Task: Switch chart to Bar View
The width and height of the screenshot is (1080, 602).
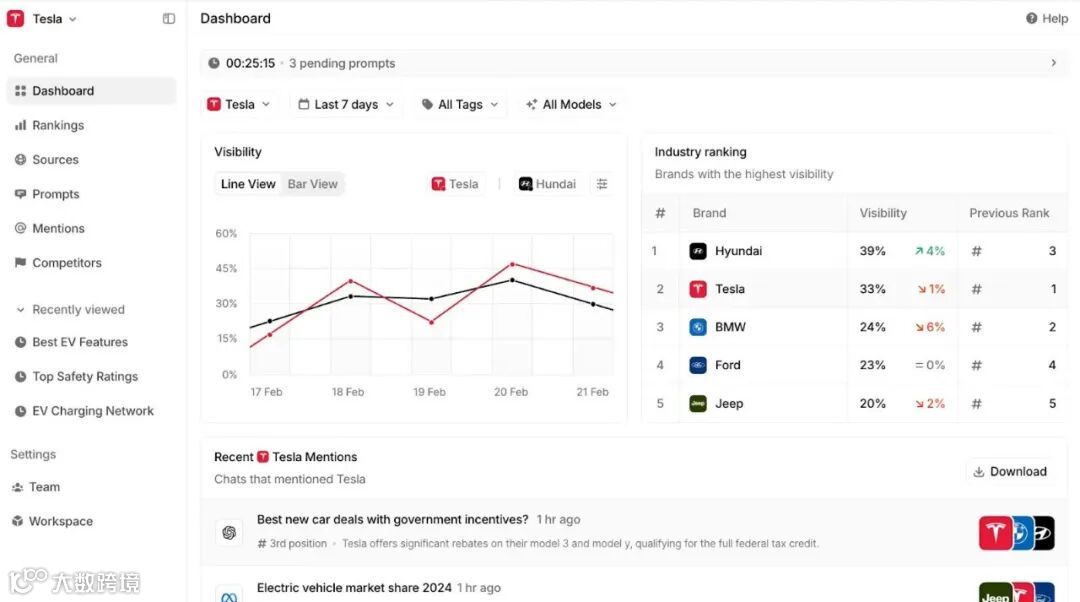Action: [312, 184]
